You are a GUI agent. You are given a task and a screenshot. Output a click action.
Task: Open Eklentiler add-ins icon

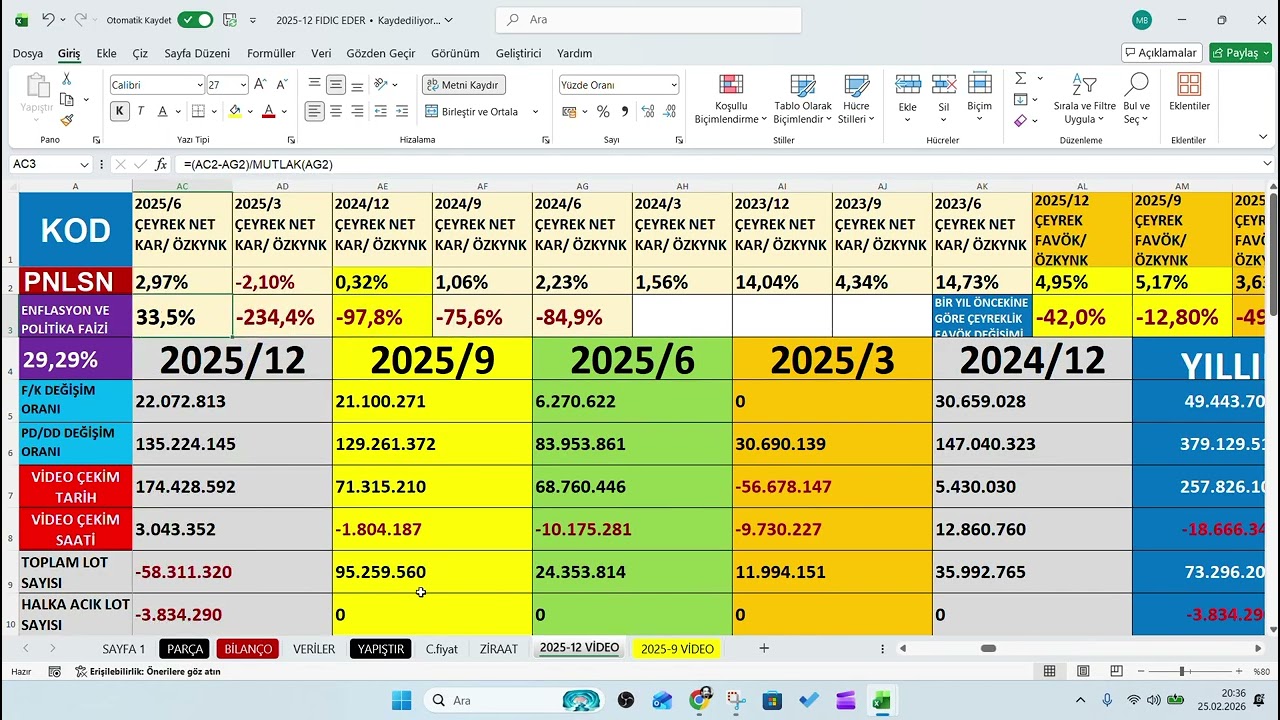click(x=1189, y=92)
